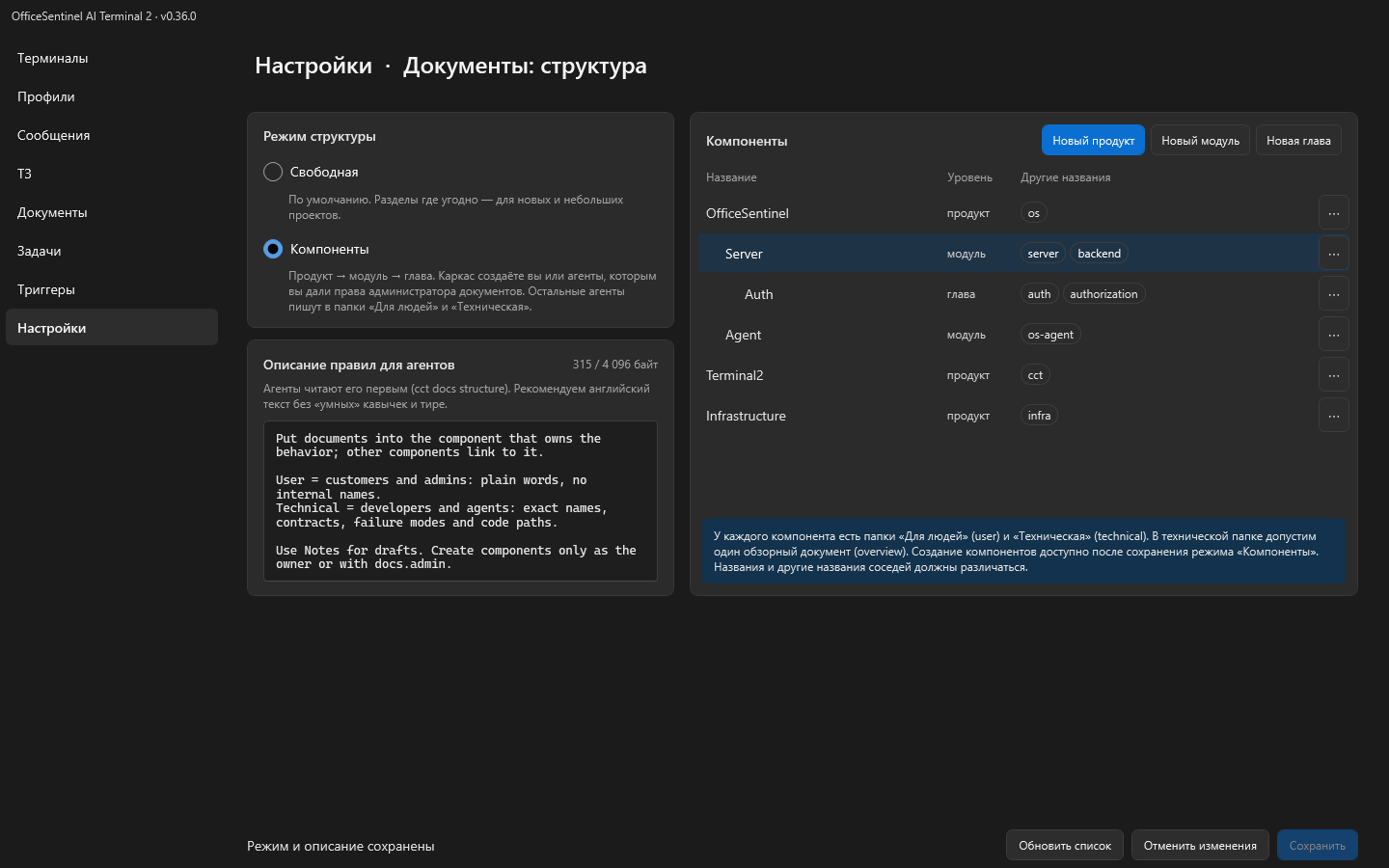Switch to Документы section
The width and height of the screenshot is (1389, 868).
[112, 212]
